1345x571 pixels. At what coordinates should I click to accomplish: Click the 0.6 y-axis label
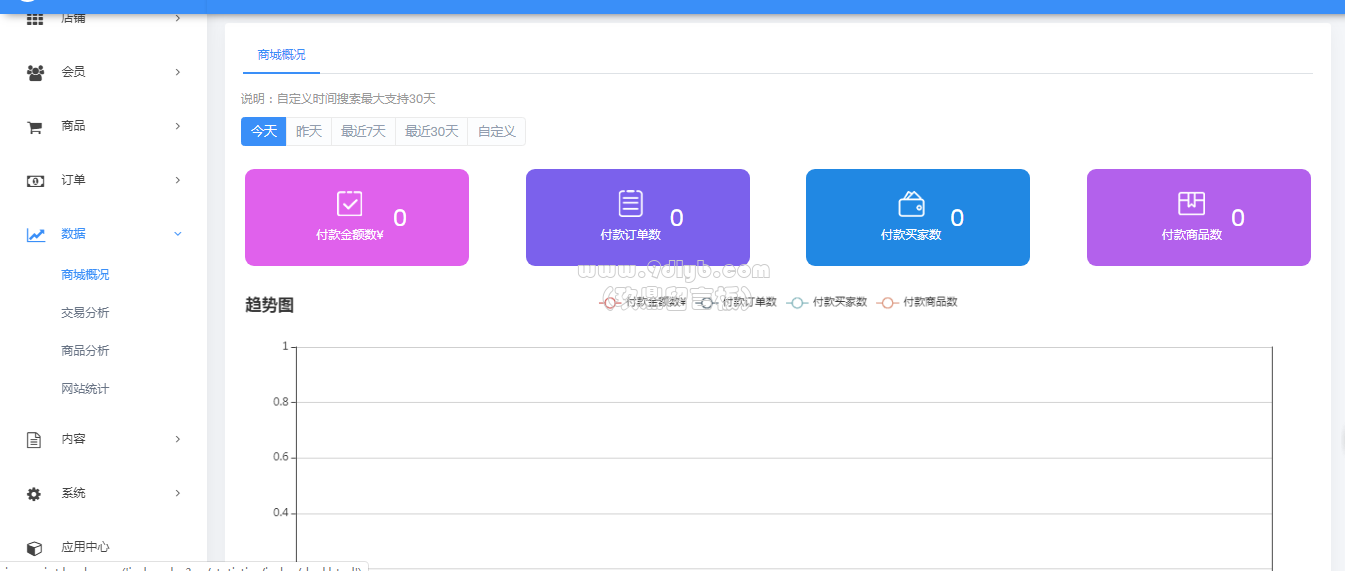coord(280,457)
